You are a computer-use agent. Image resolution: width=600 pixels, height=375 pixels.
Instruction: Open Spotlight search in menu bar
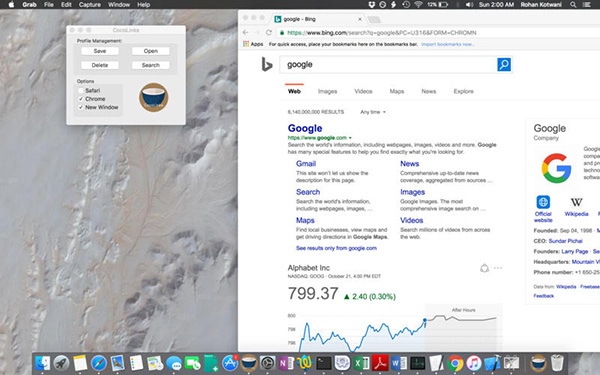[x=573, y=5]
